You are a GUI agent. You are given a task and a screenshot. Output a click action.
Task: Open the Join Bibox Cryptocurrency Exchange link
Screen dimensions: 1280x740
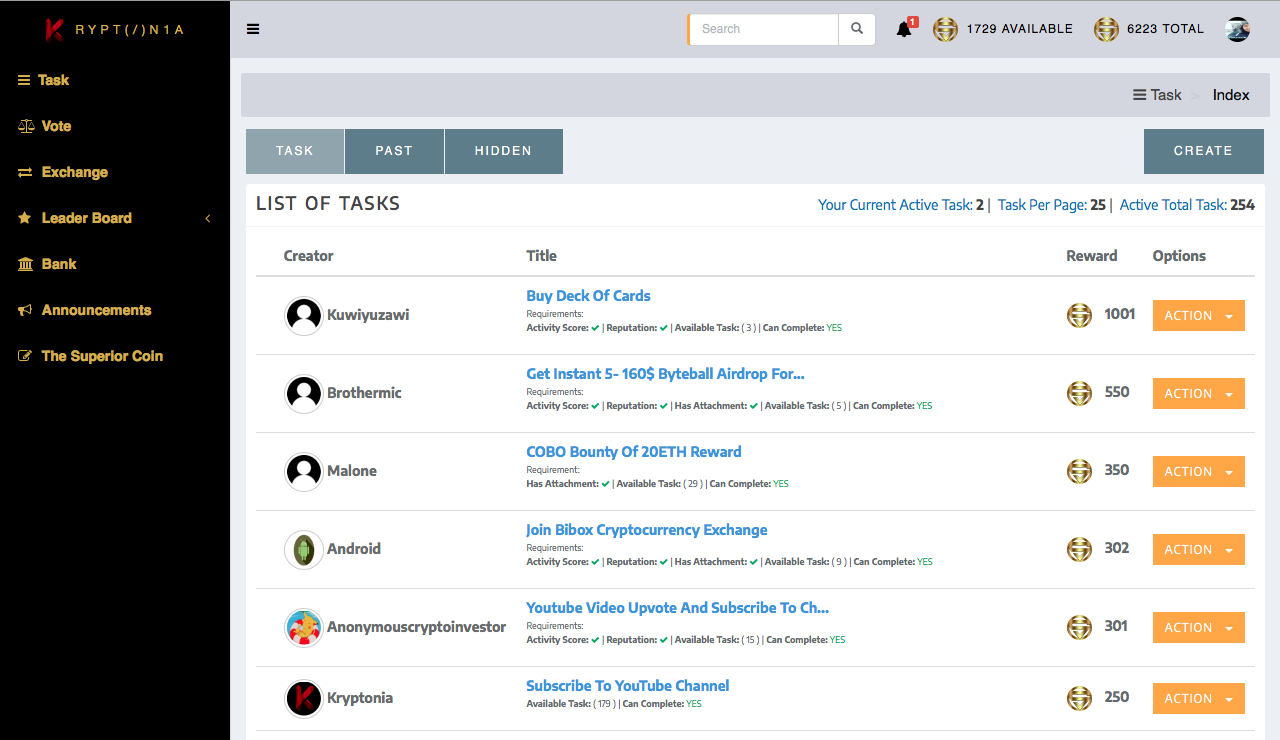coord(647,530)
